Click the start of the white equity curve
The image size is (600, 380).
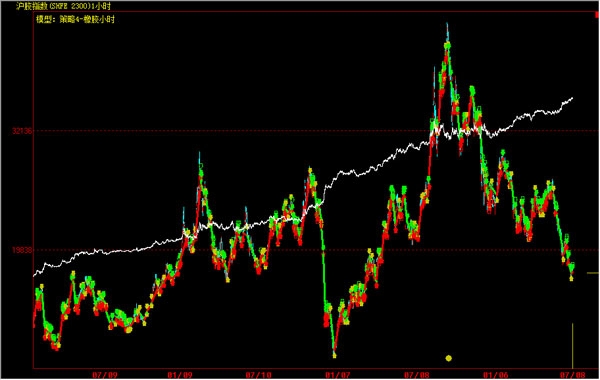click(x=34, y=274)
